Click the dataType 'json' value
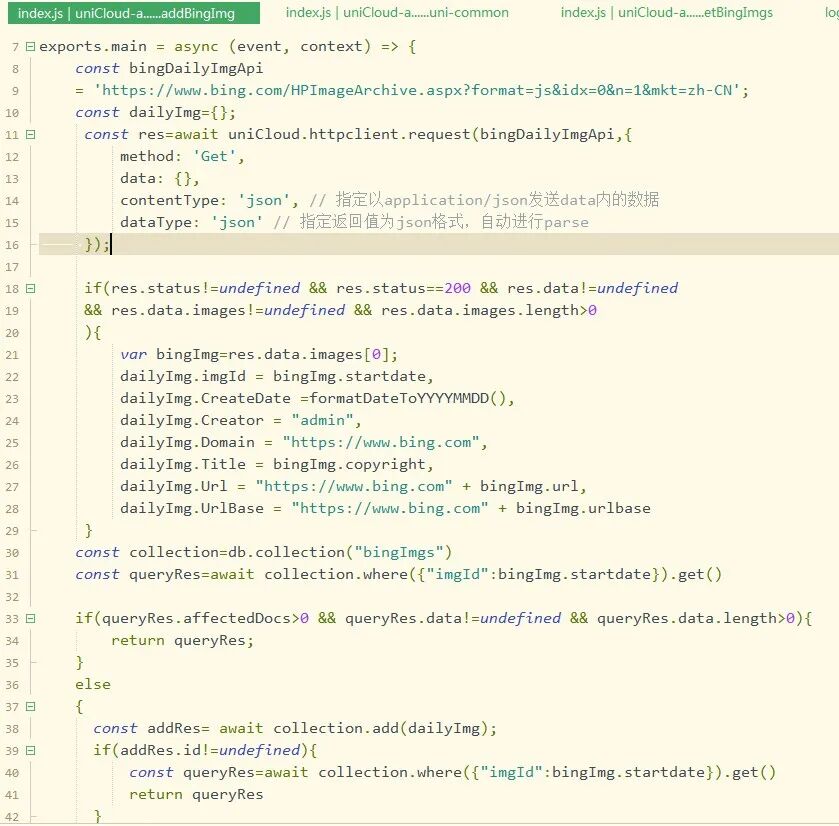The image size is (839, 826). point(237,223)
